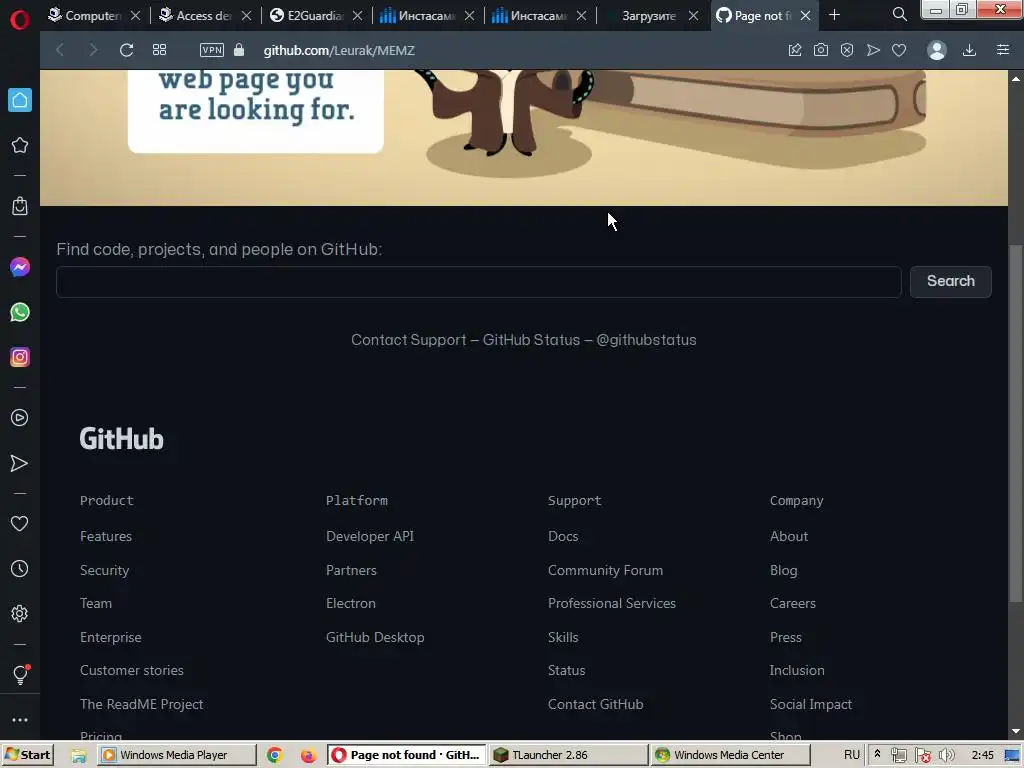This screenshot has height=768, width=1024.
Task: Click the scrollbar down arrow
Action: click(x=1016, y=732)
